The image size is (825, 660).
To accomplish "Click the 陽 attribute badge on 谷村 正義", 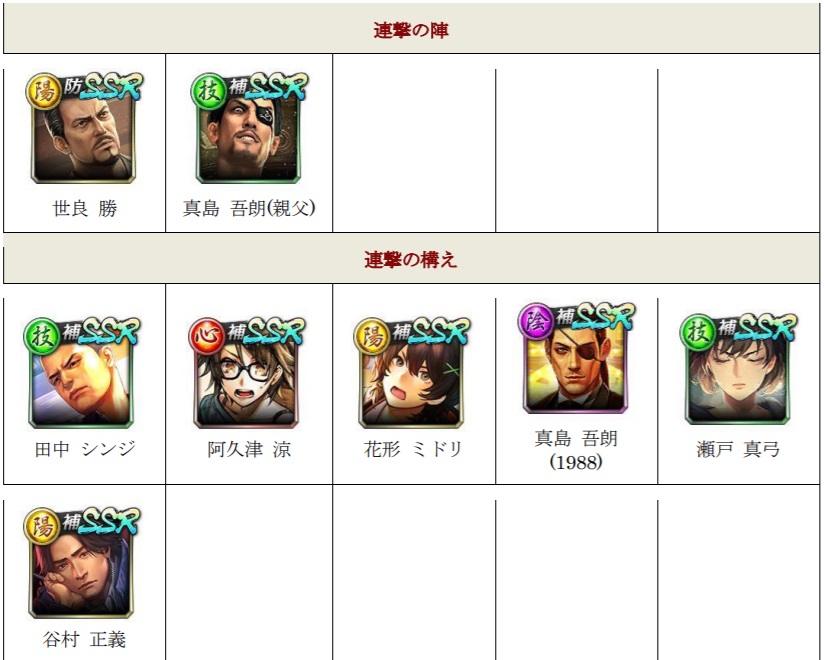I will coord(41,525).
